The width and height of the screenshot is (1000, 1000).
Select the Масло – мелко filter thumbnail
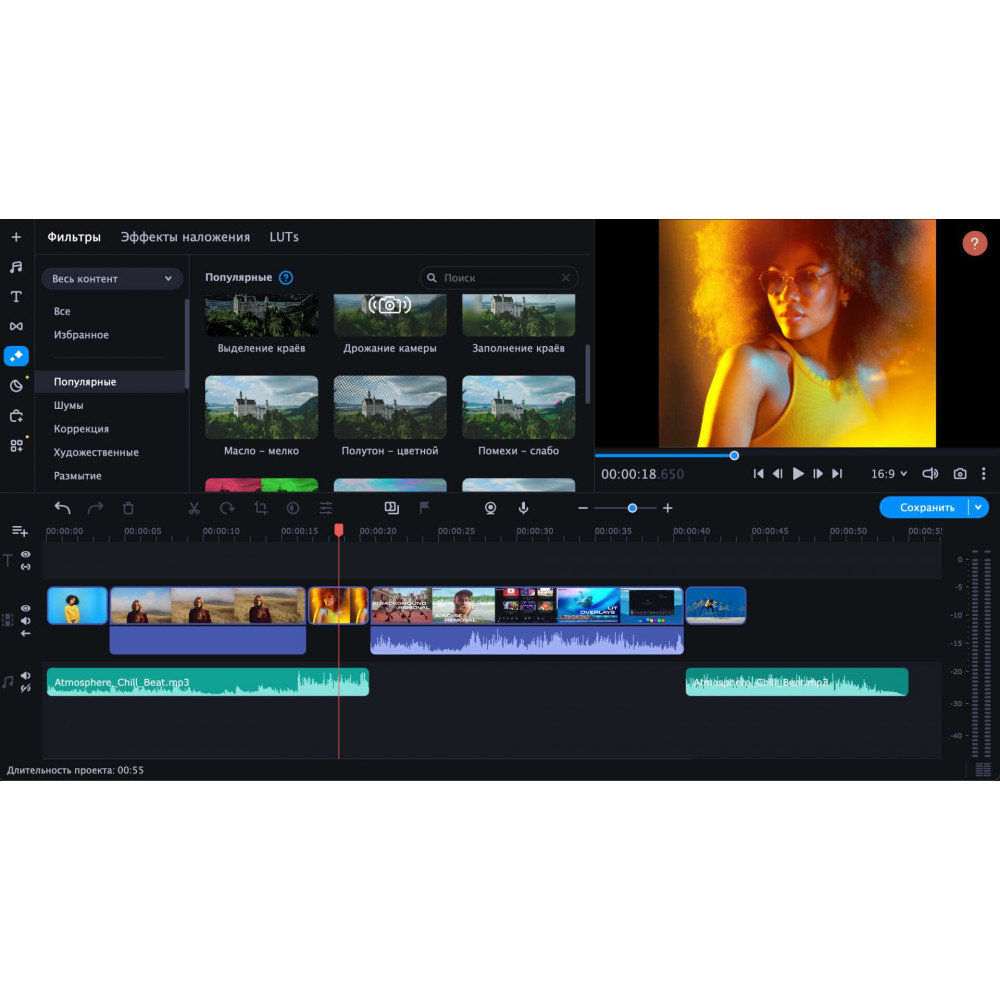tap(261, 407)
